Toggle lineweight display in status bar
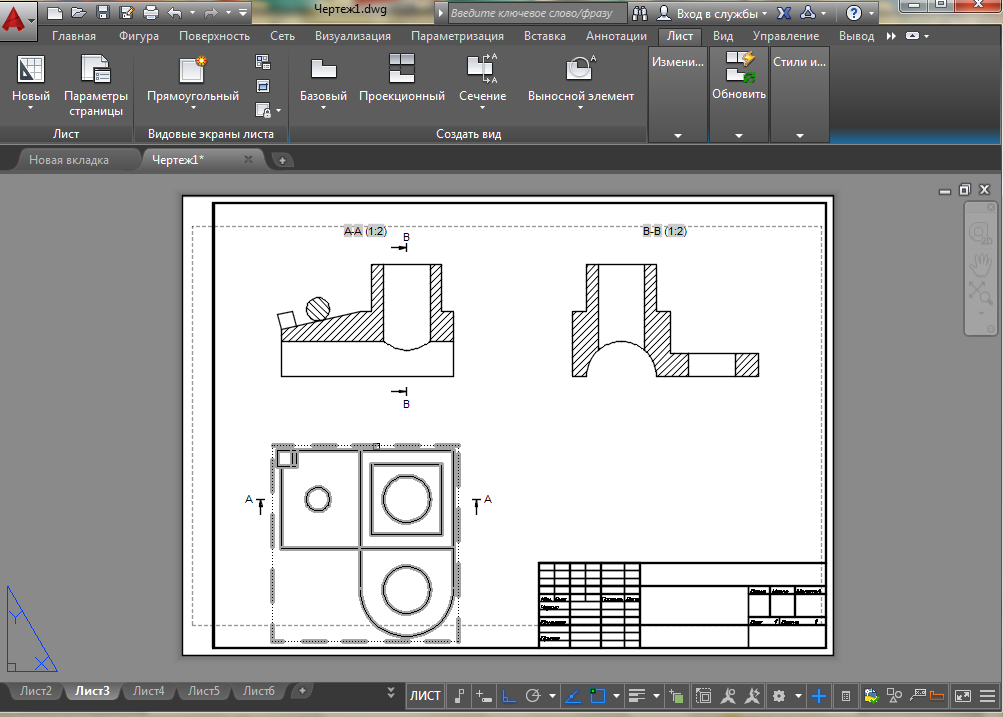Viewport: 1003px width, 717px height. pos(636,696)
